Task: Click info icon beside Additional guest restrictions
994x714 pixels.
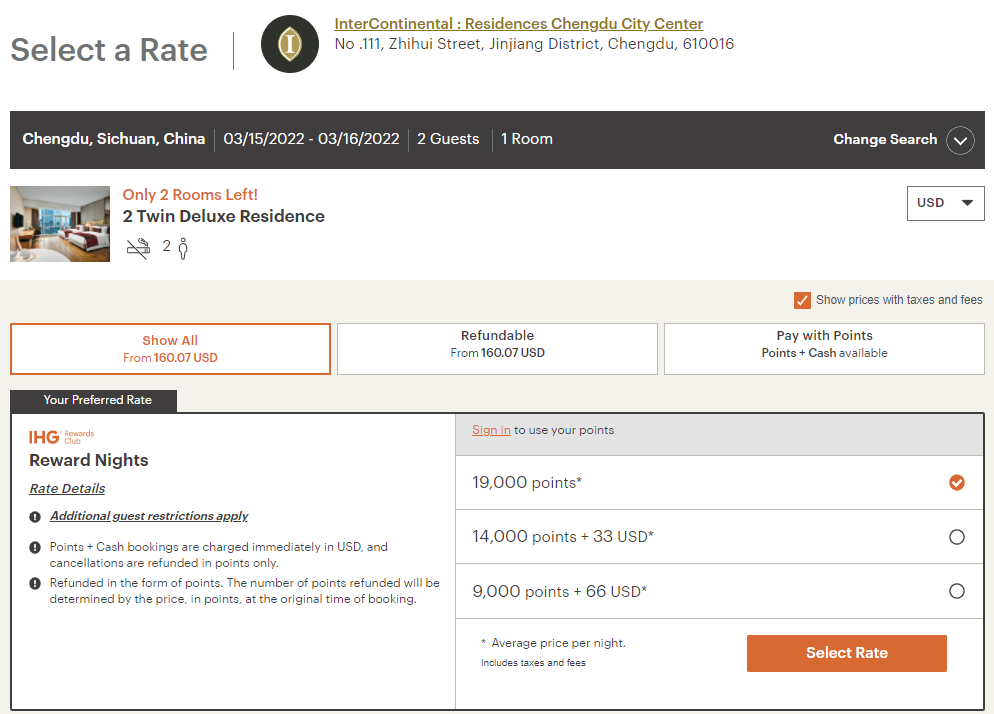Action: tap(36, 517)
